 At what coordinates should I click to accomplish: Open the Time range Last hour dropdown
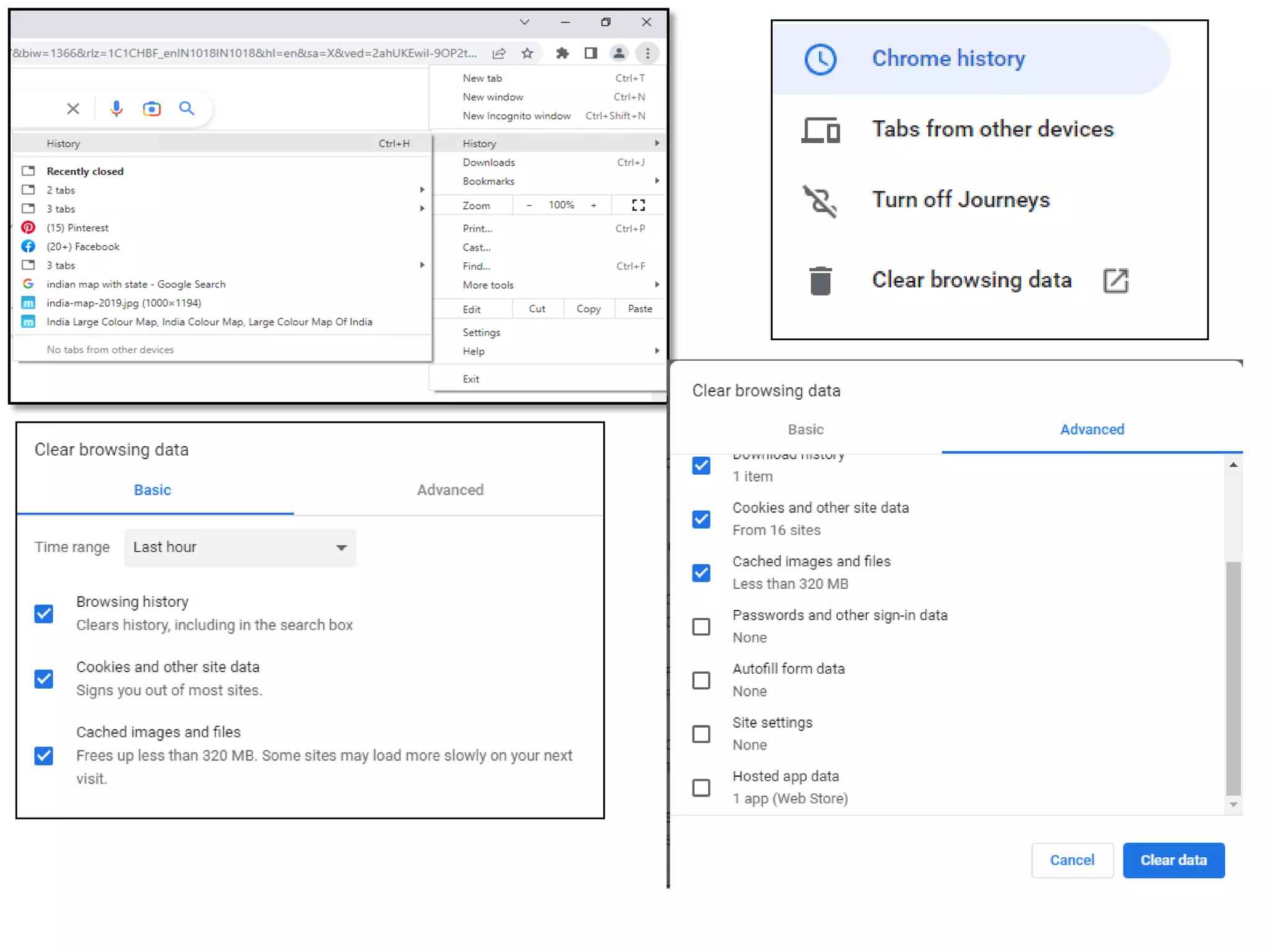point(240,547)
